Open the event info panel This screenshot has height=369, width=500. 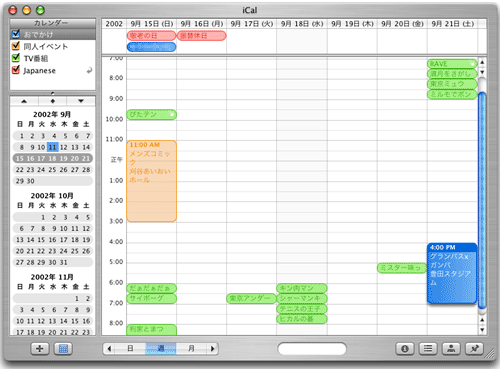pos(405,349)
